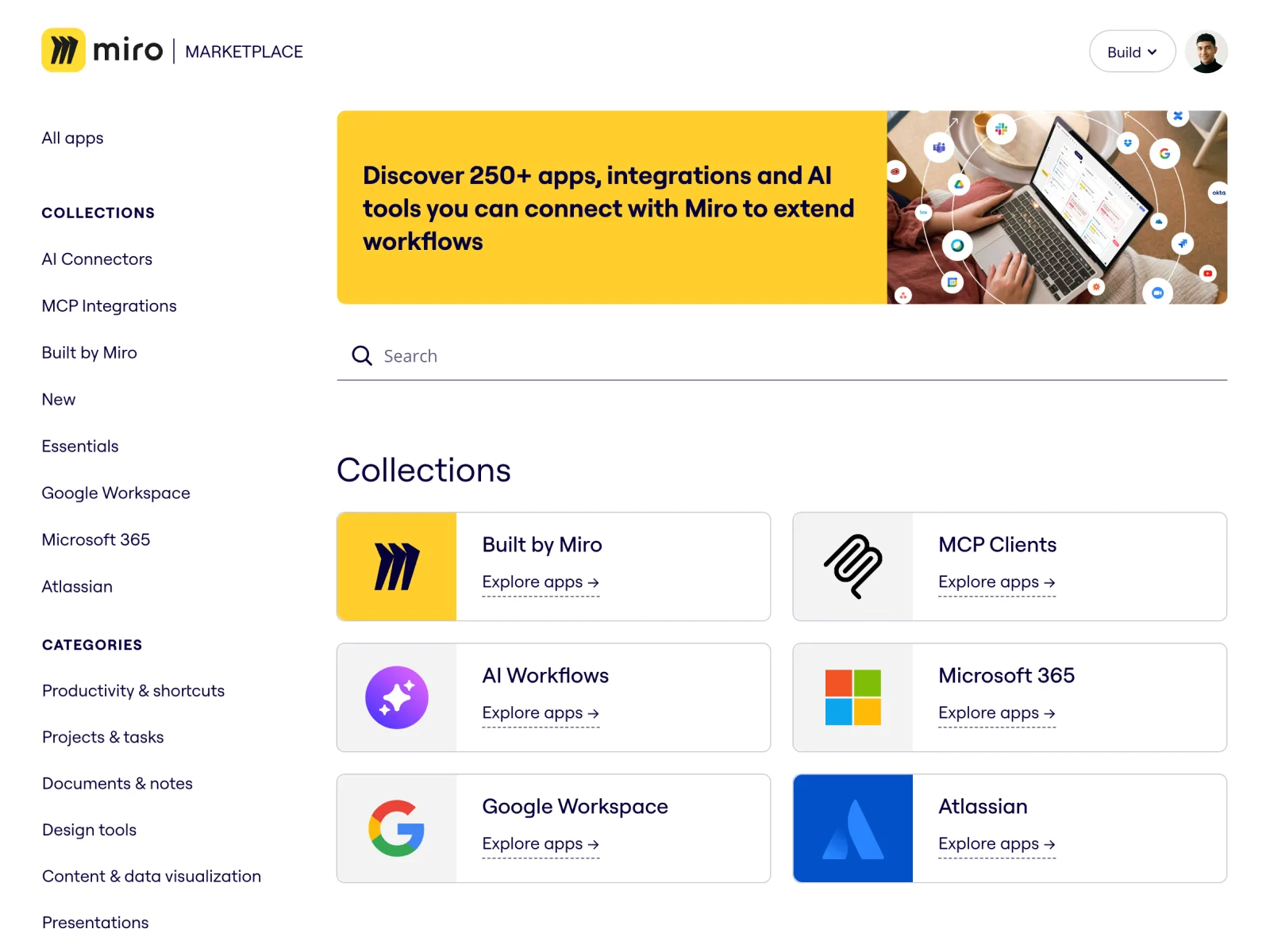Image resolution: width=1270 pixels, height=952 pixels.
Task: Click the Google Workspace card title
Action: (575, 807)
